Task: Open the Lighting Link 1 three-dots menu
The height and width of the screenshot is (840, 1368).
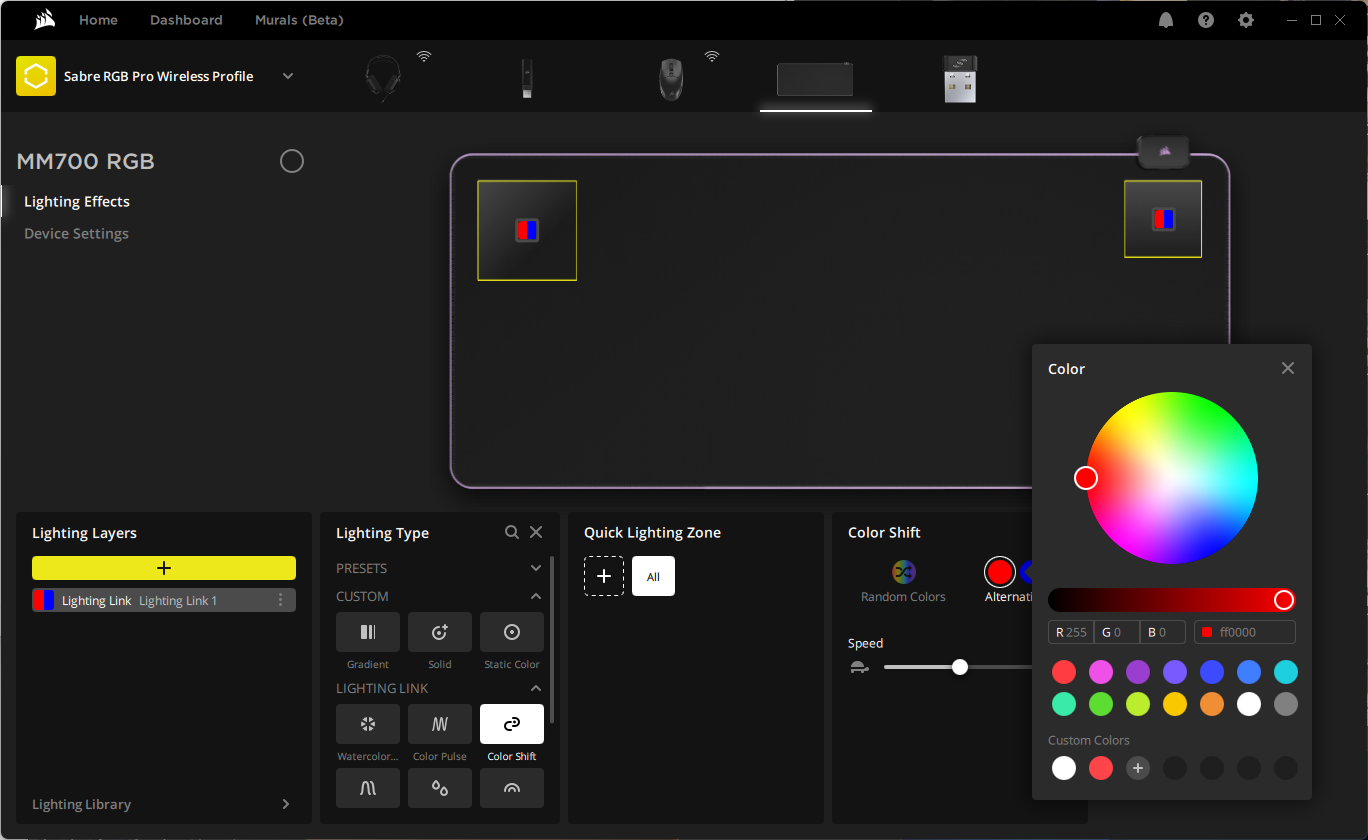Action: 280,600
